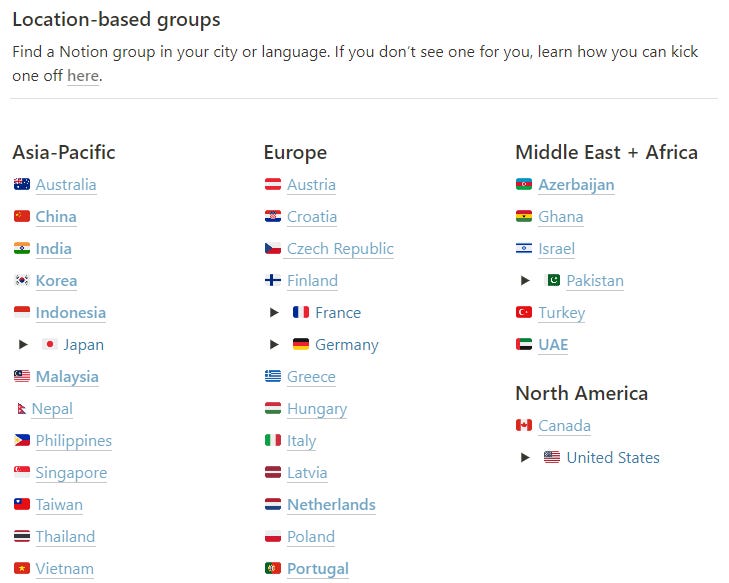Open the Ghana group link

[x=561, y=217]
